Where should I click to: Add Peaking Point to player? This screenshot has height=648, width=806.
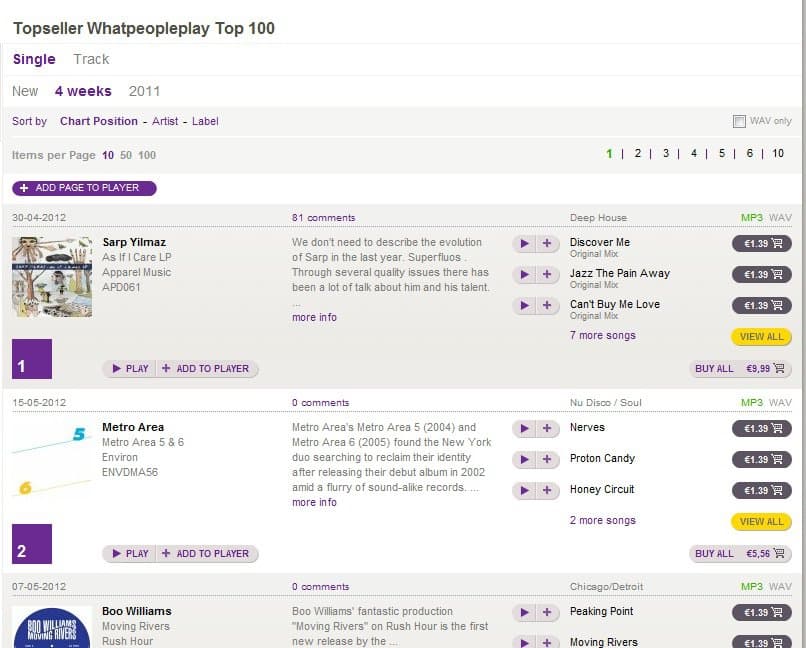point(547,613)
